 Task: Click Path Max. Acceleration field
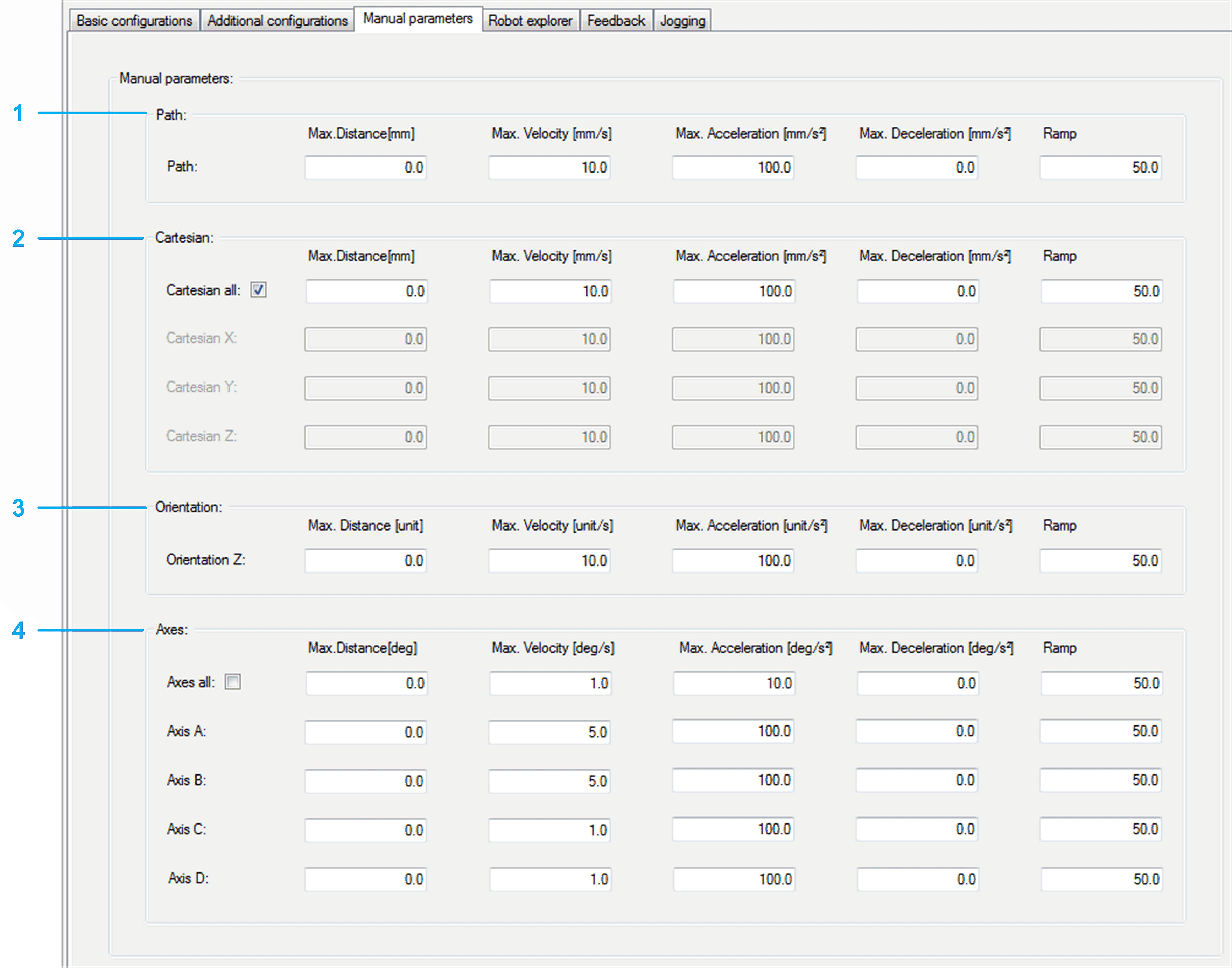tap(733, 167)
